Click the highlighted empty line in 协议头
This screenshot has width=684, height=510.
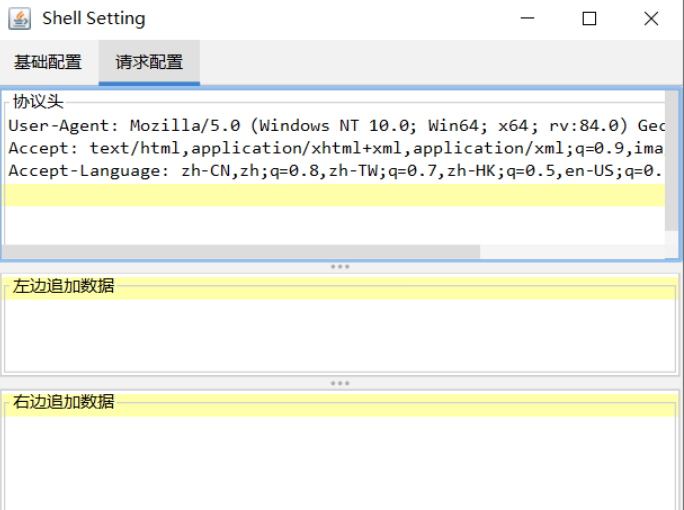pos(300,194)
